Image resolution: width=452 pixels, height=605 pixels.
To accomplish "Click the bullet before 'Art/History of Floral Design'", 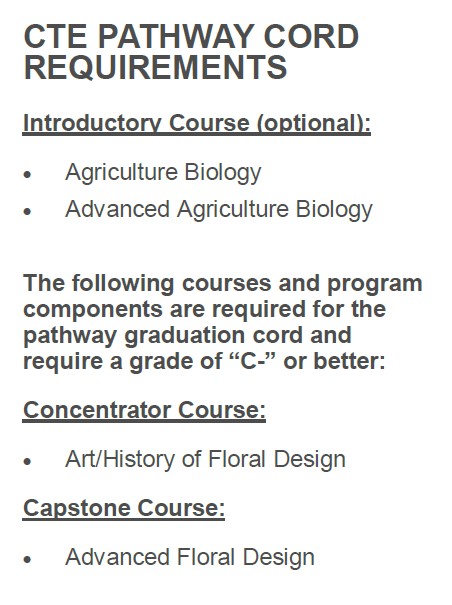I will point(27,461).
